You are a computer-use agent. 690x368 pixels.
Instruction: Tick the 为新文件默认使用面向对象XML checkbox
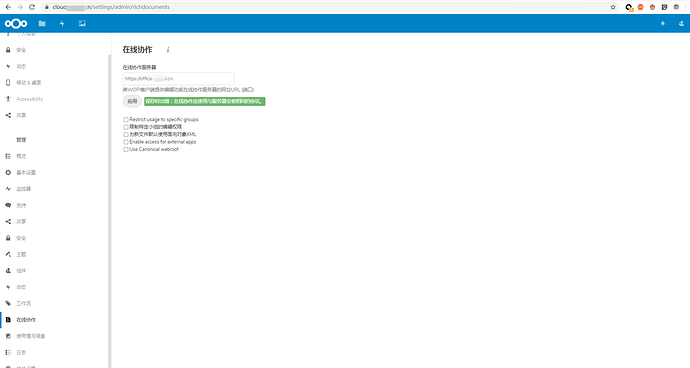(126, 135)
